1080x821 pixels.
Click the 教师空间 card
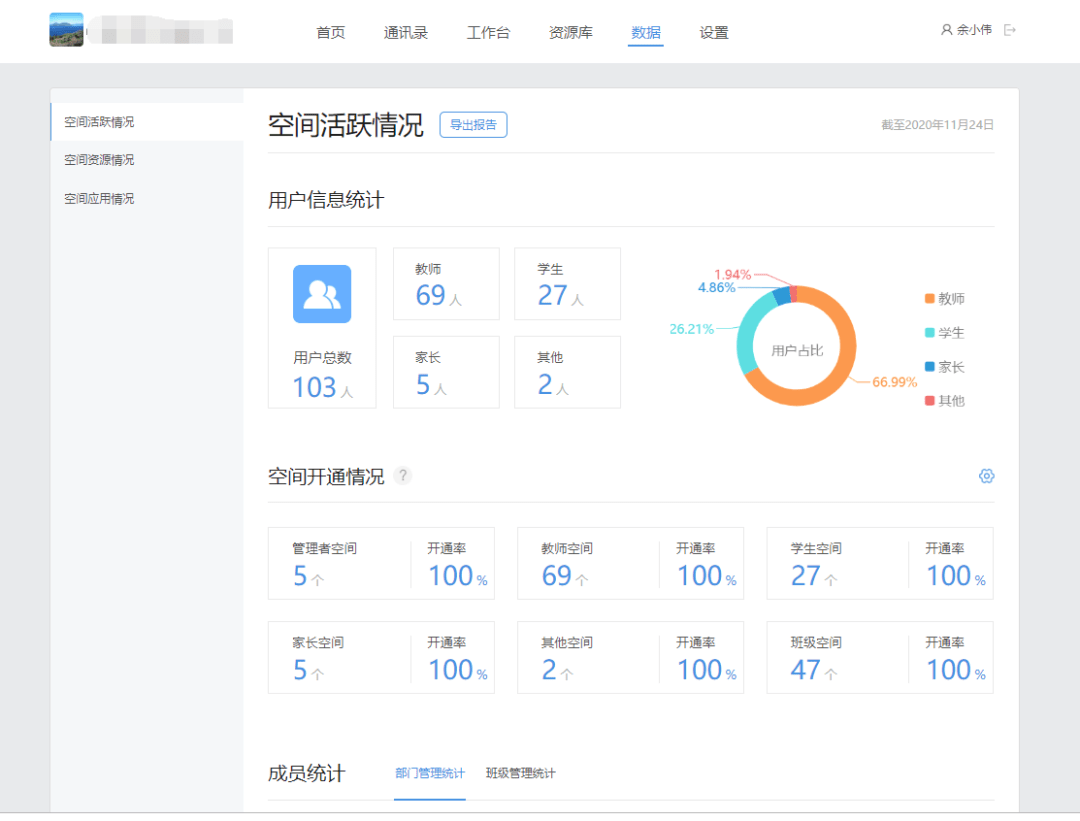[630, 563]
